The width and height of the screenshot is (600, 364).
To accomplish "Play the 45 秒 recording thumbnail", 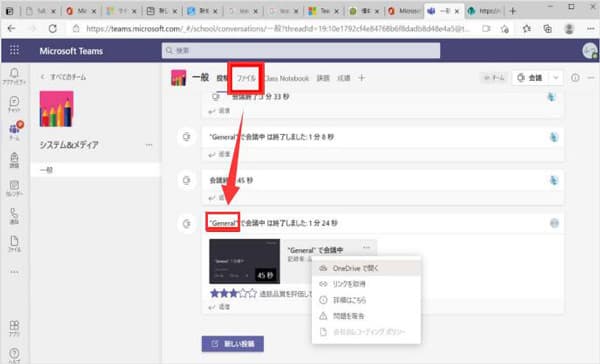I will (x=245, y=261).
